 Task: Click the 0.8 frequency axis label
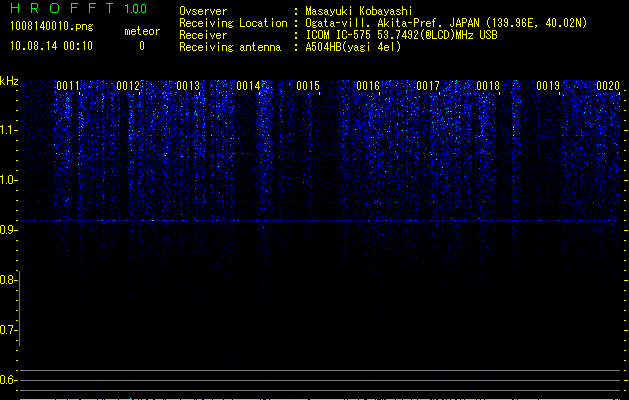pyautogui.click(x=8, y=280)
